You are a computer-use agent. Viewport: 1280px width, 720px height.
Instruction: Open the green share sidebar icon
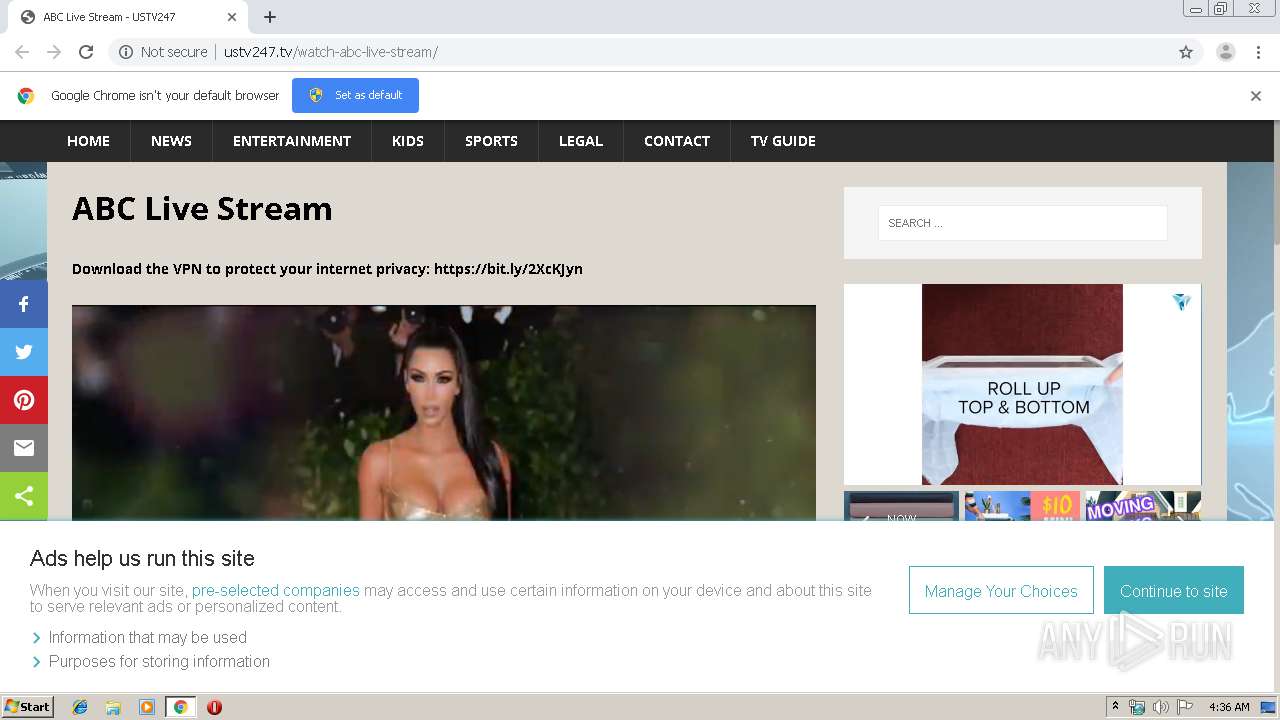click(x=24, y=496)
